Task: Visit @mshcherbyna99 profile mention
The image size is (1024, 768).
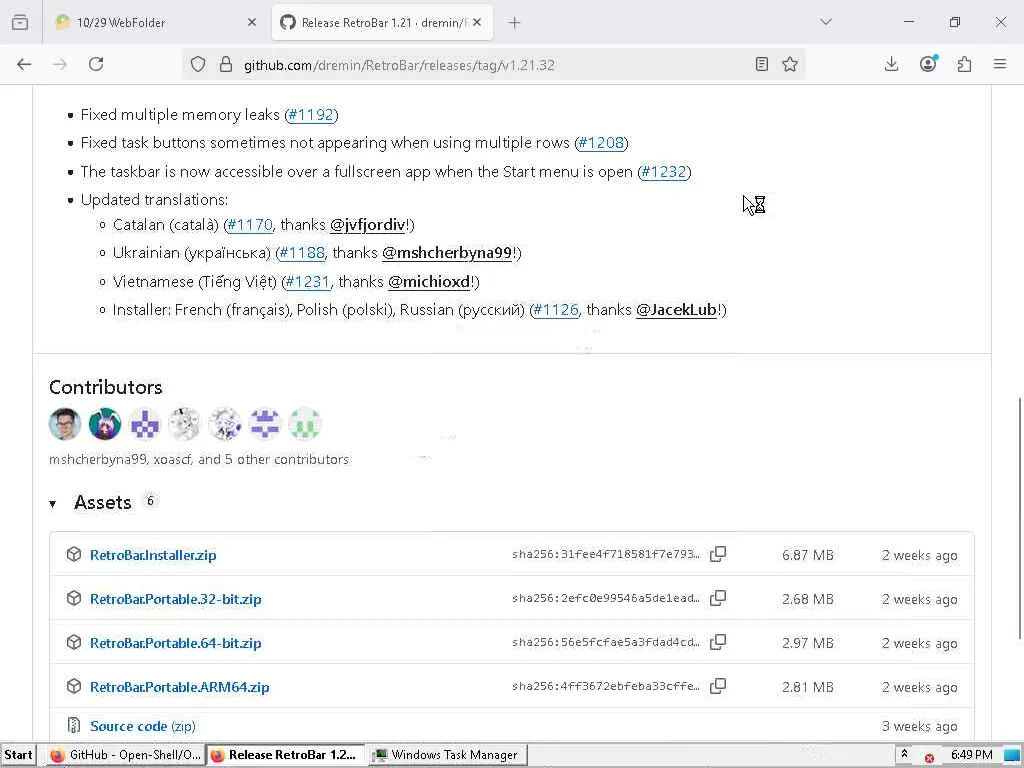Action: coord(447,253)
